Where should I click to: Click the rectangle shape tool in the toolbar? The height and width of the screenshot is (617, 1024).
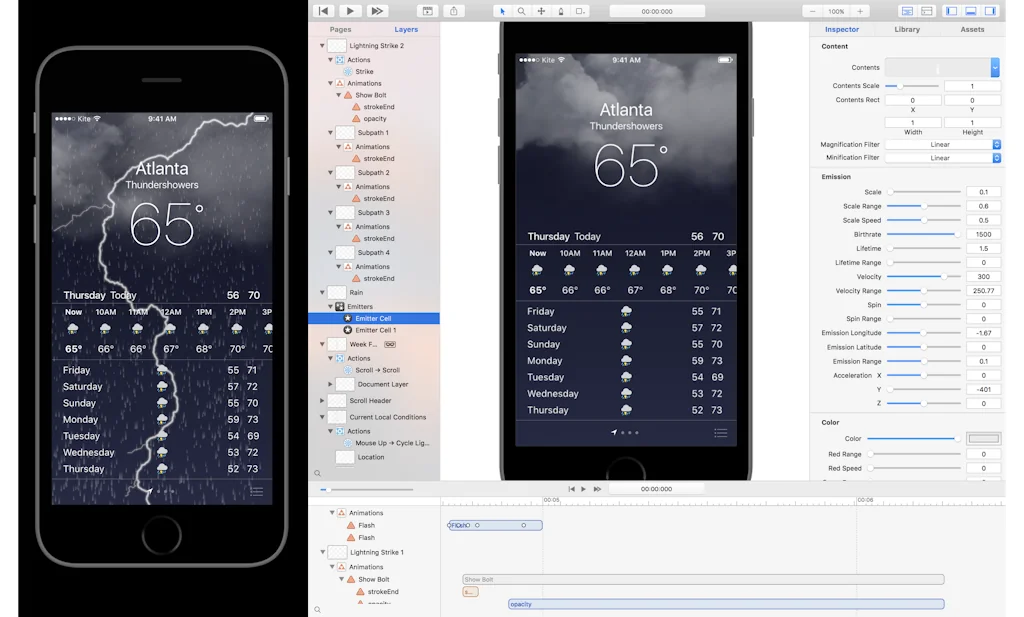(579, 11)
